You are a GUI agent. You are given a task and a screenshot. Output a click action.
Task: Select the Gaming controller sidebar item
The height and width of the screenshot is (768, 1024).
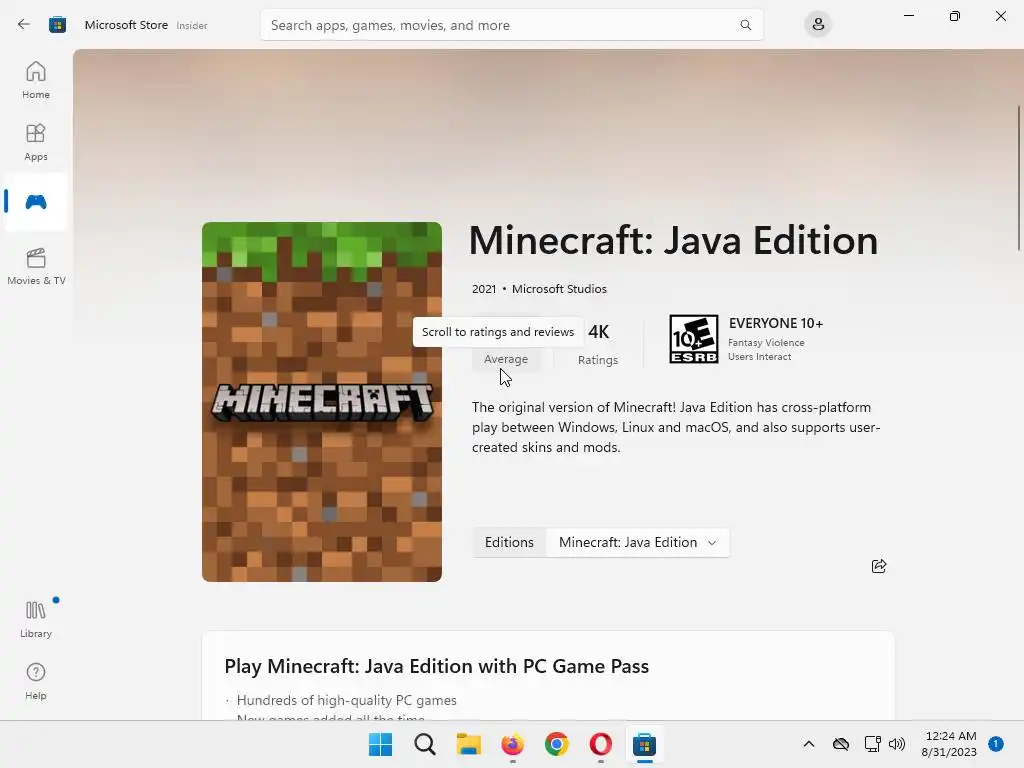[x=36, y=202]
